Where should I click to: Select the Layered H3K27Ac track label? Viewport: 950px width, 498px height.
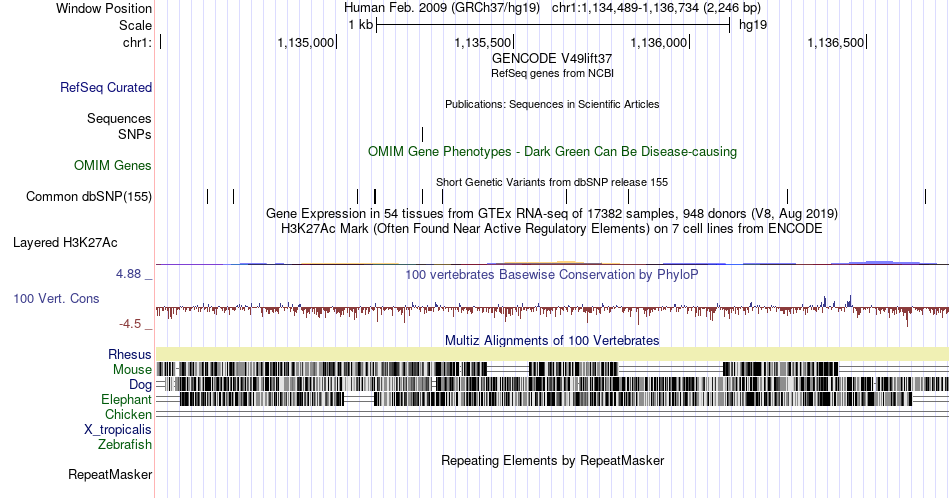tap(65, 242)
